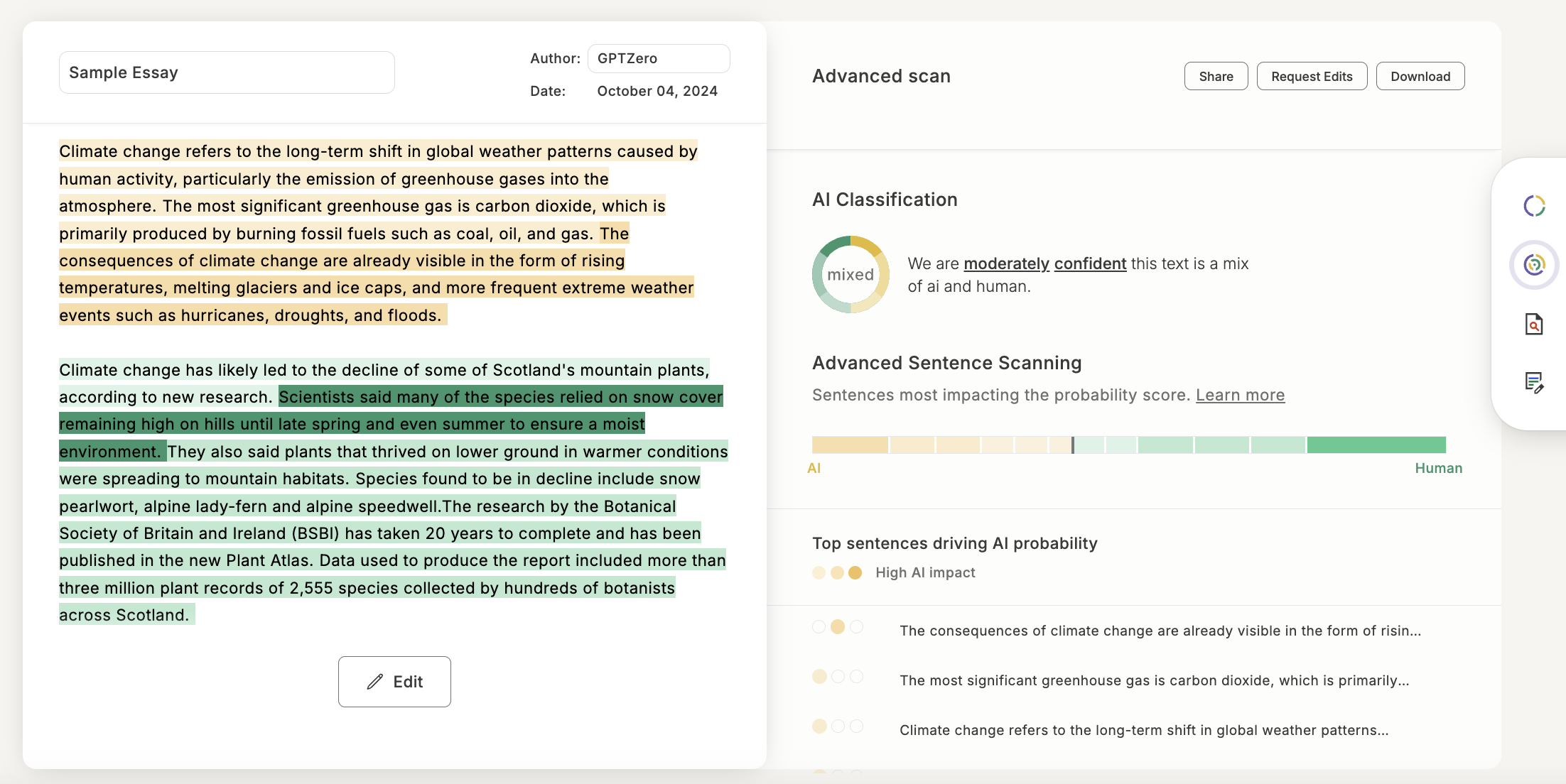The height and width of the screenshot is (784, 1566).
Task: Click impact dots beside 'Climate change refers' sentence
Action: (838, 726)
